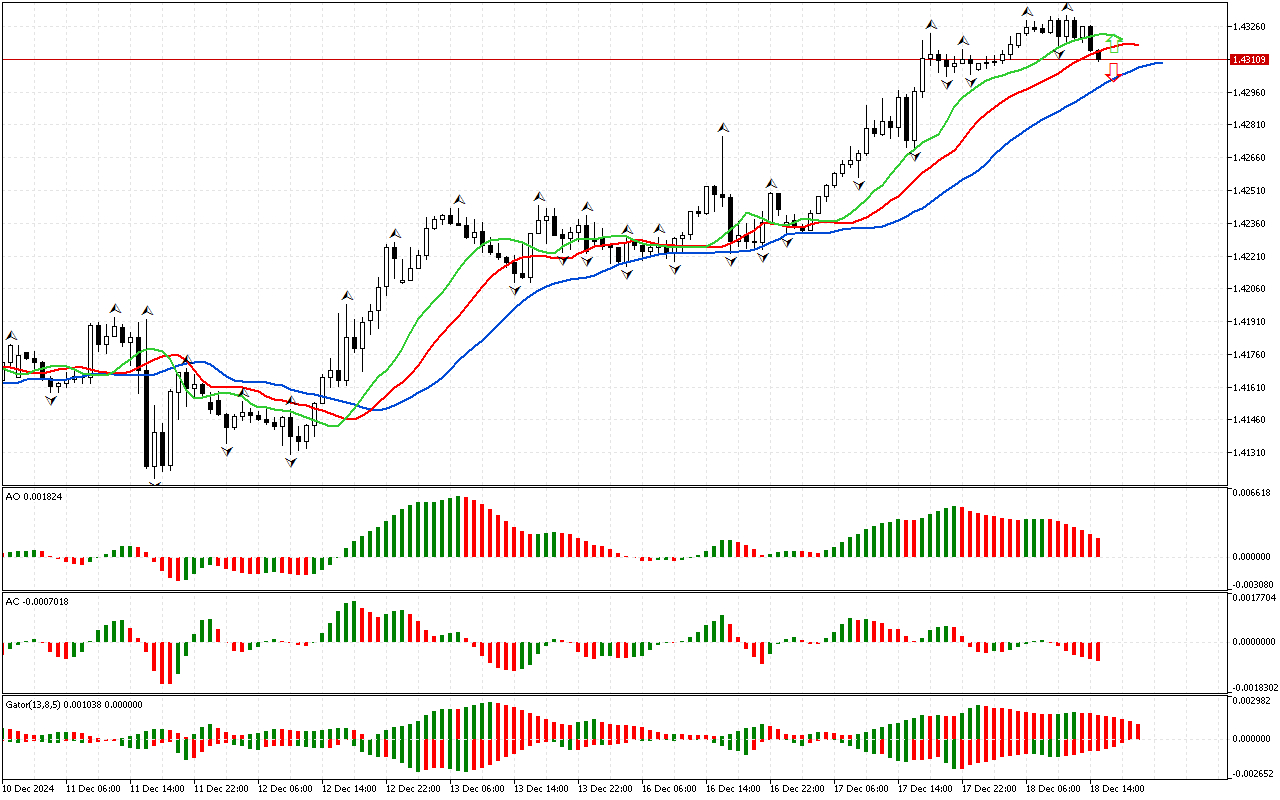
Task: Select the green buy arrow marker on chart
Action: (x=1113, y=44)
